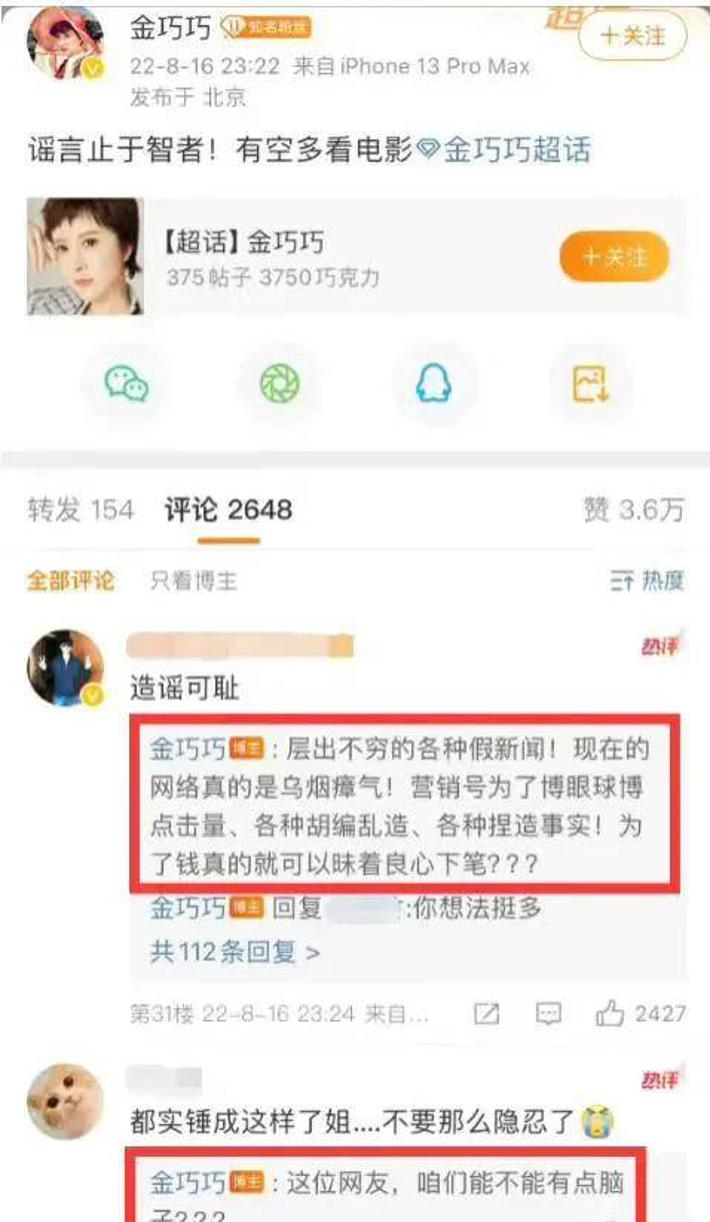Toggle 只看博主 comment filter
This screenshot has height=1222, width=710.
click(x=193, y=581)
